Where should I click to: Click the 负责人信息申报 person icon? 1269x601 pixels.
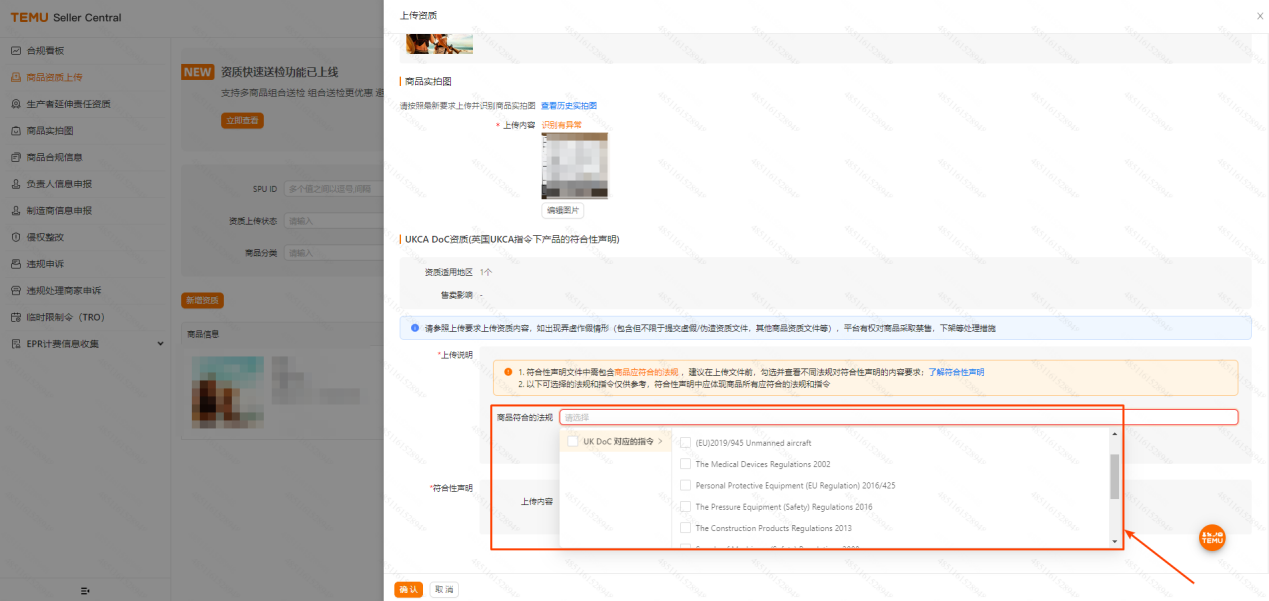coord(16,184)
